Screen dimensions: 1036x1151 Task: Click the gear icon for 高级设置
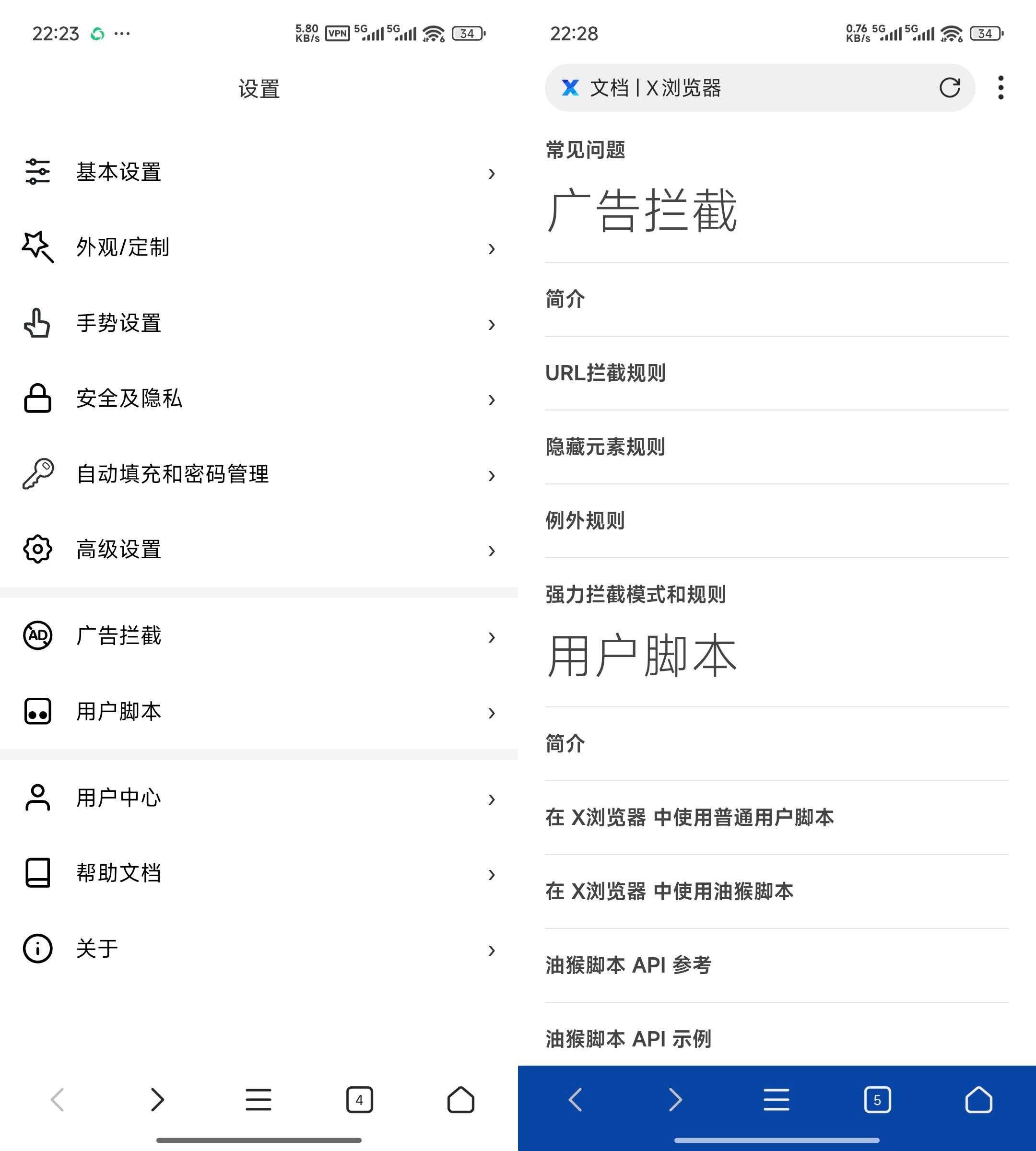(37, 549)
